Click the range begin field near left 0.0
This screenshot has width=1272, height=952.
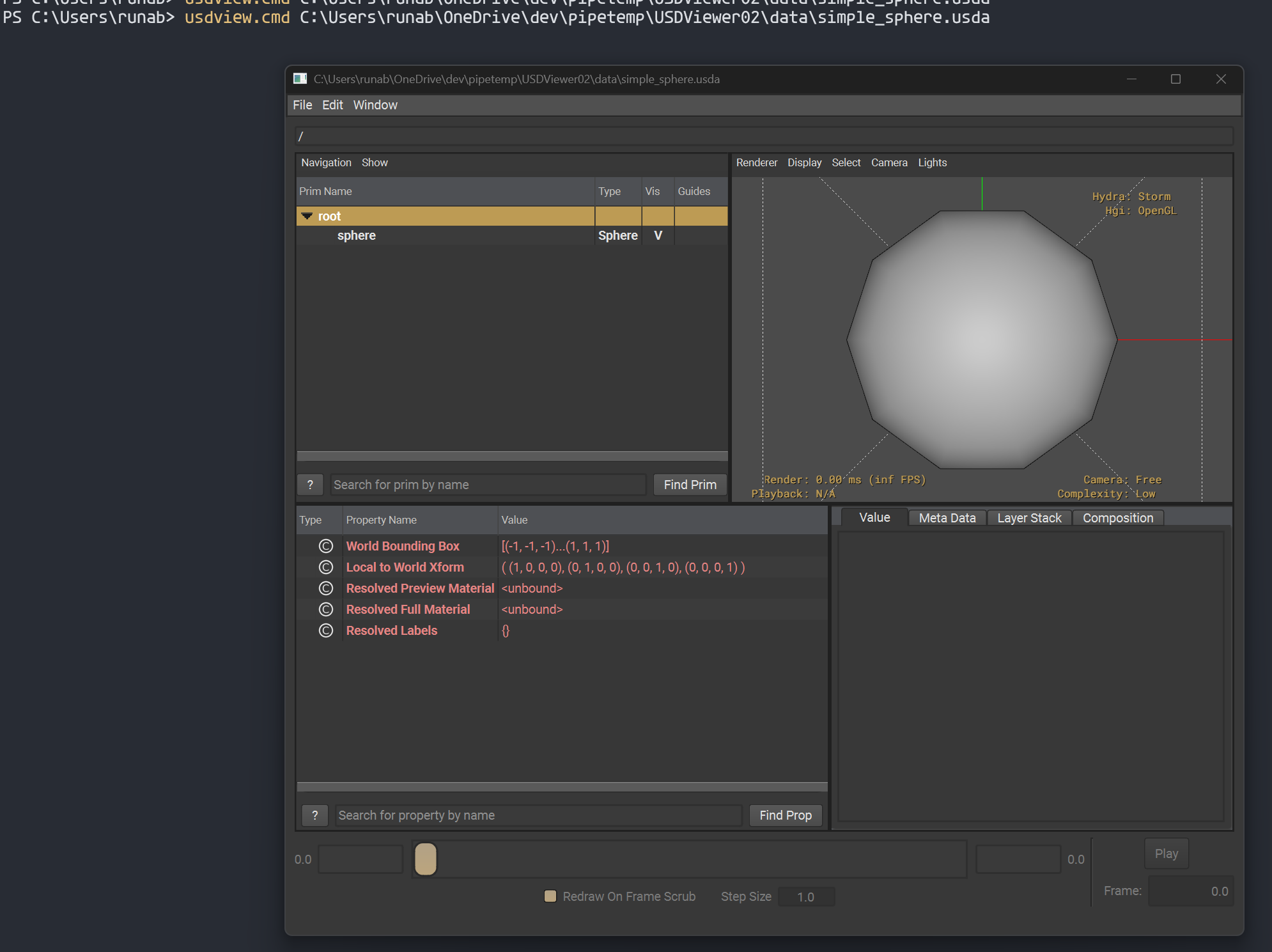[361, 859]
